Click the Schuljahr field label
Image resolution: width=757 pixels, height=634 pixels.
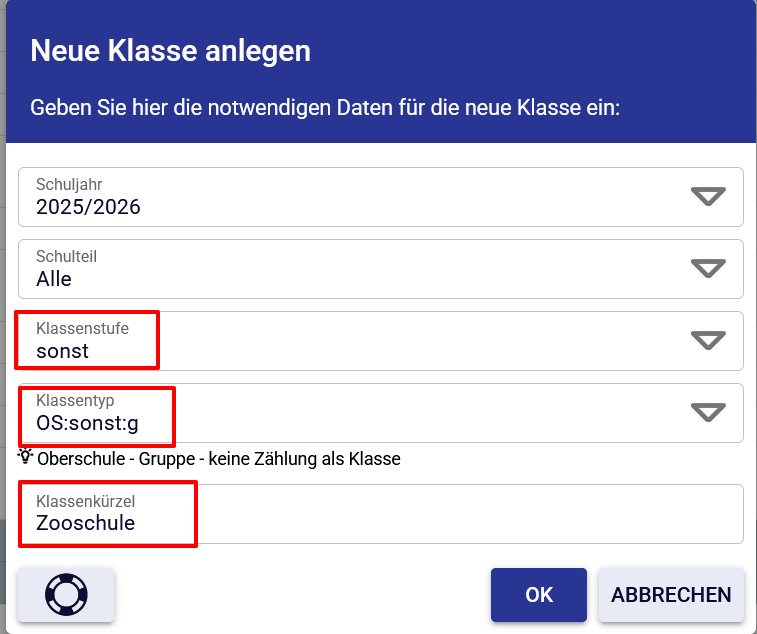click(x=69, y=185)
